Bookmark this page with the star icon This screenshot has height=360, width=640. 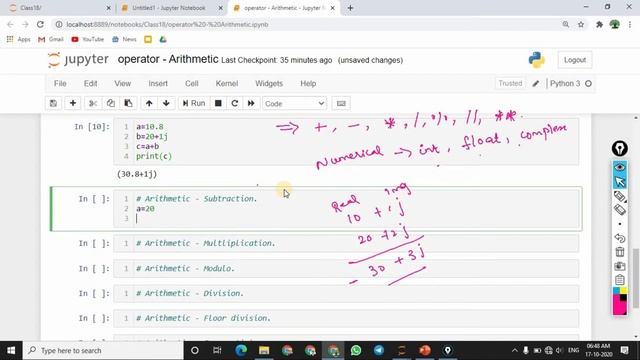581,24
